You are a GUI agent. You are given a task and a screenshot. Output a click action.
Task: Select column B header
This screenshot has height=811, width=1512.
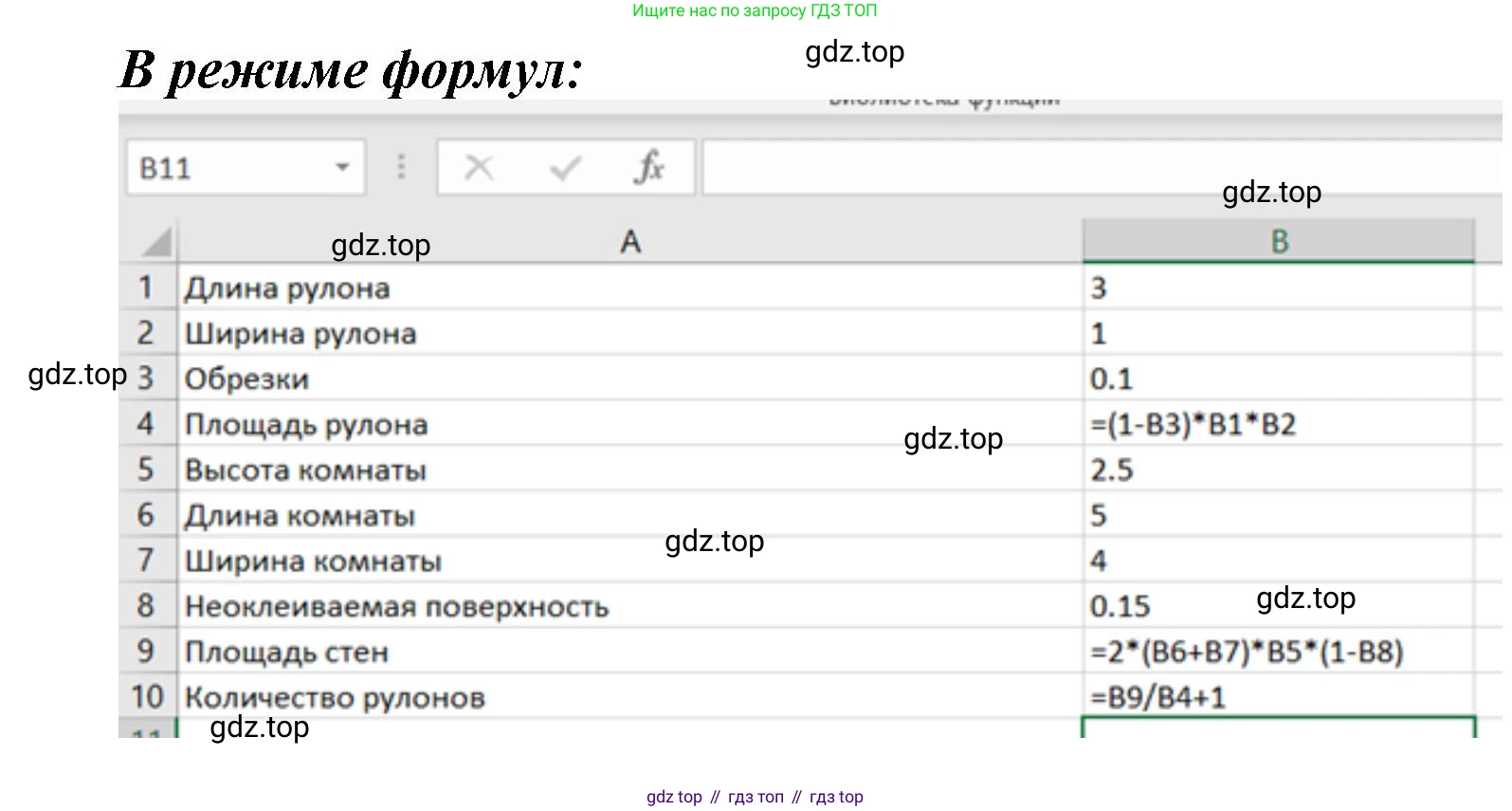(x=1279, y=242)
